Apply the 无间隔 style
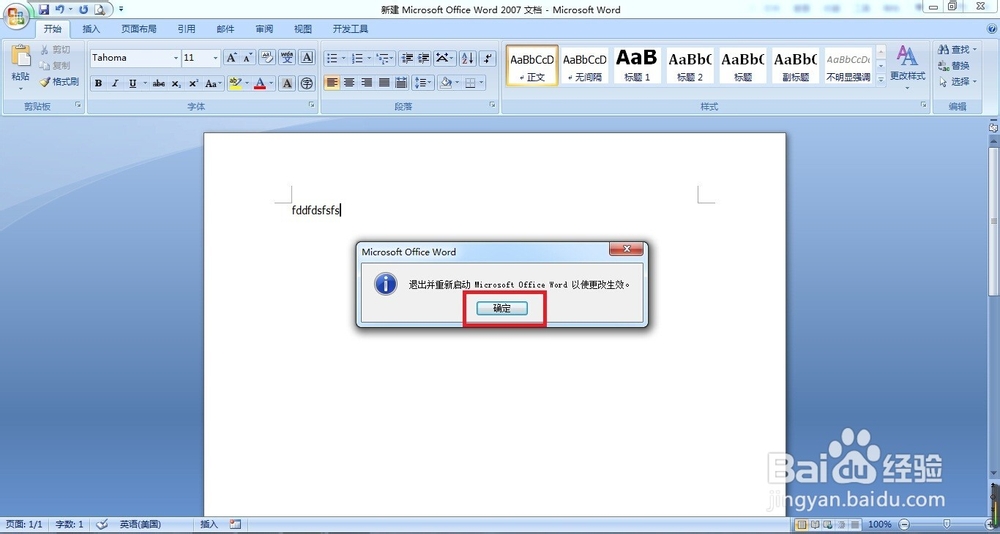Image resolution: width=1000 pixels, height=534 pixels. [x=584, y=65]
